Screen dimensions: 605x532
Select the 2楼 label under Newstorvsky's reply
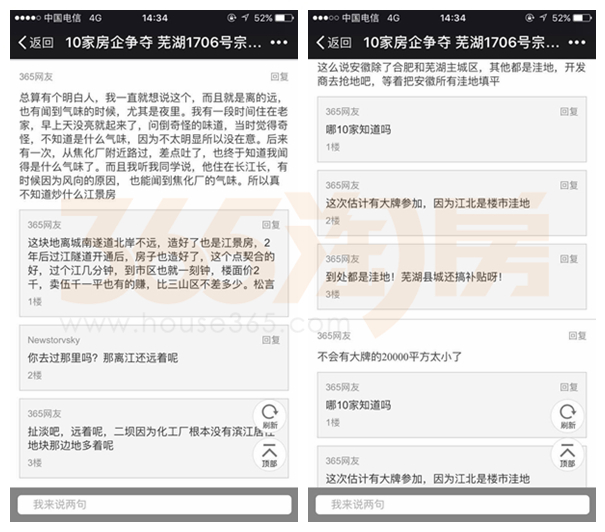[x=35, y=375]
